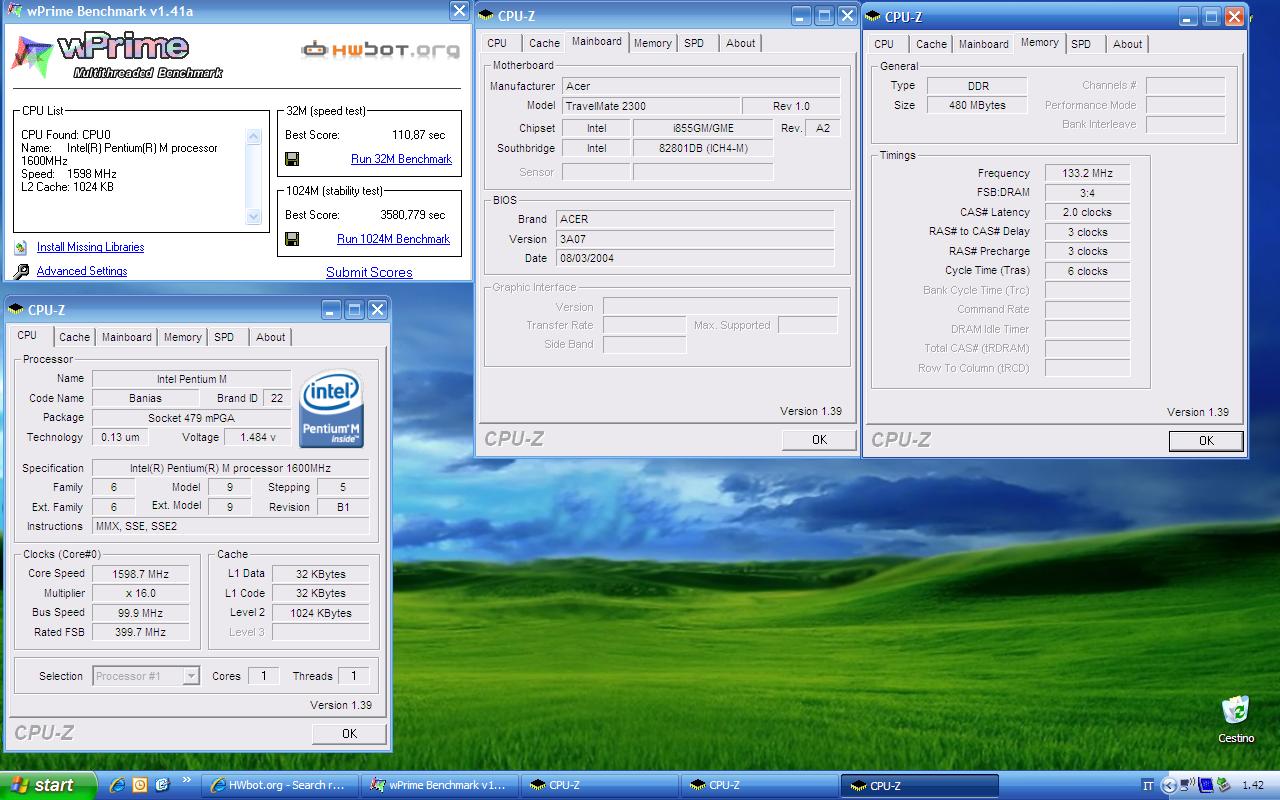Open Cache tab in Memory CPU-Z window

[931, 44]
